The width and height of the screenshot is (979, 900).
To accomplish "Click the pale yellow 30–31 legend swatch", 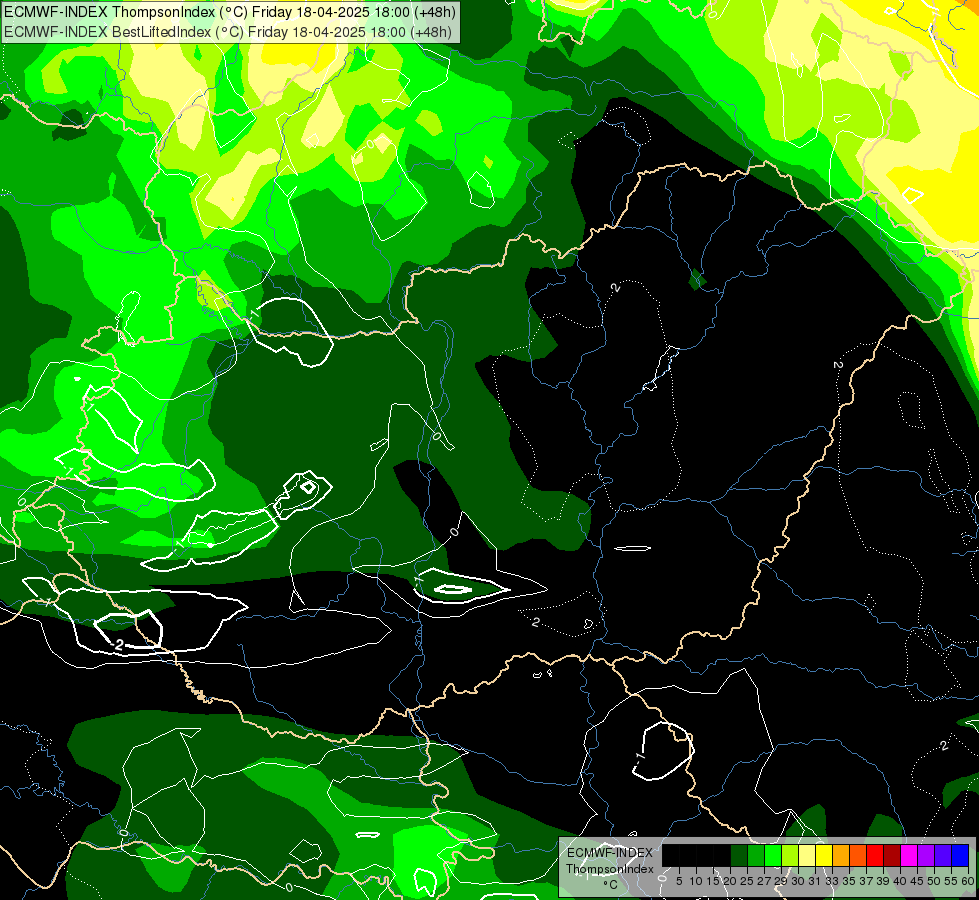I will tap(807, 855).
